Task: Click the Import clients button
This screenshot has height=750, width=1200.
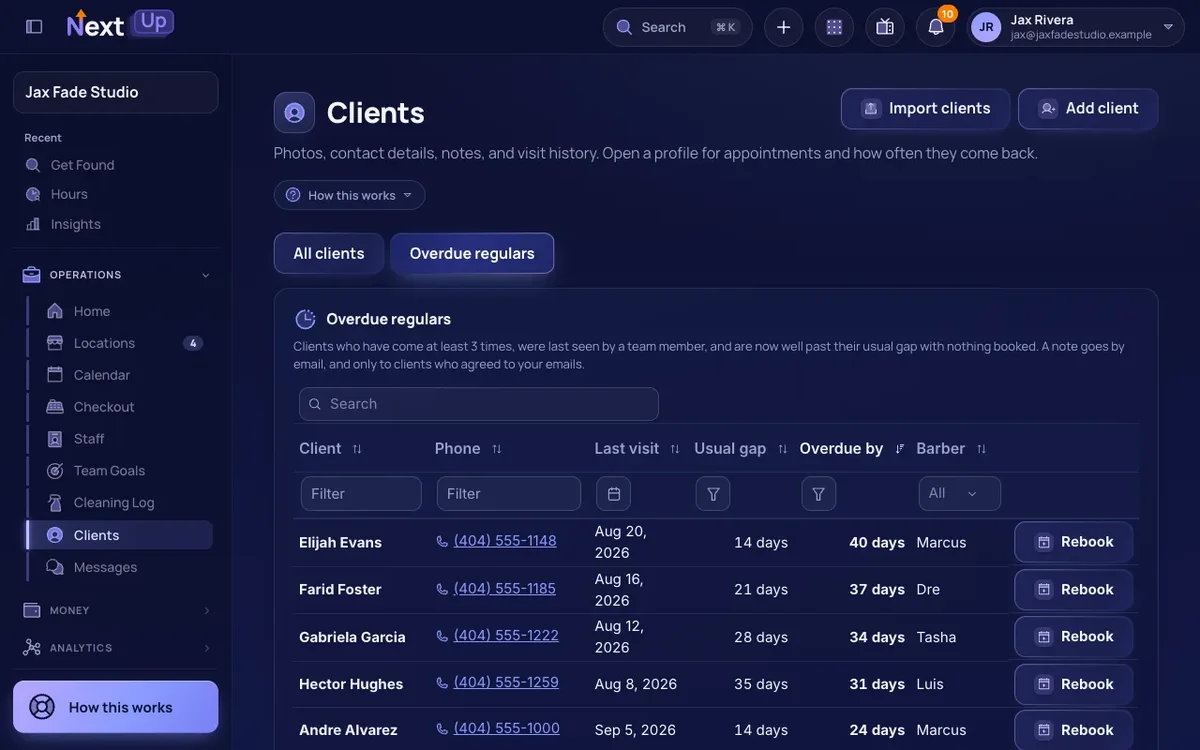Action: pyautogui.click(x=926, y=109)
